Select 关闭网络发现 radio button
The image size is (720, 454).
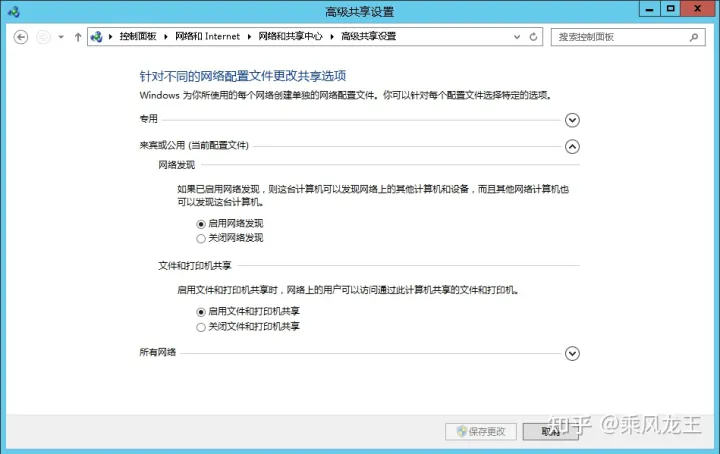pyautogui.click(x=201, y=239)
